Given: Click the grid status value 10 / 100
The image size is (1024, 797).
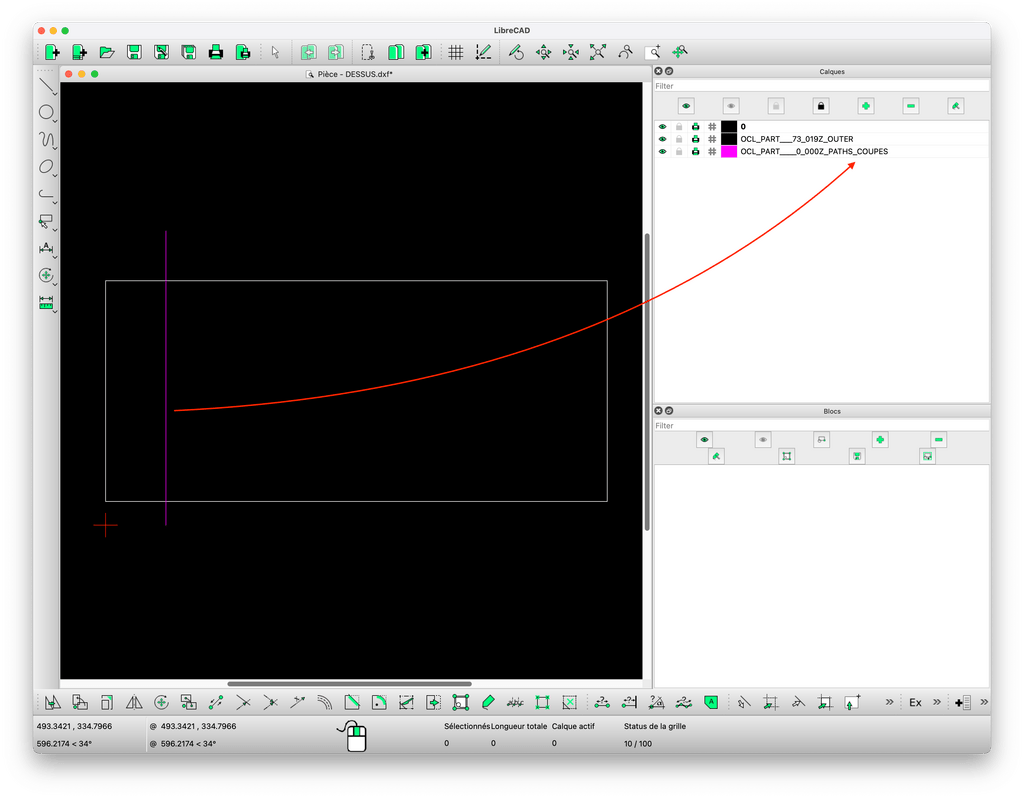Looking at the screenshot, I should [x=637, y=744].
